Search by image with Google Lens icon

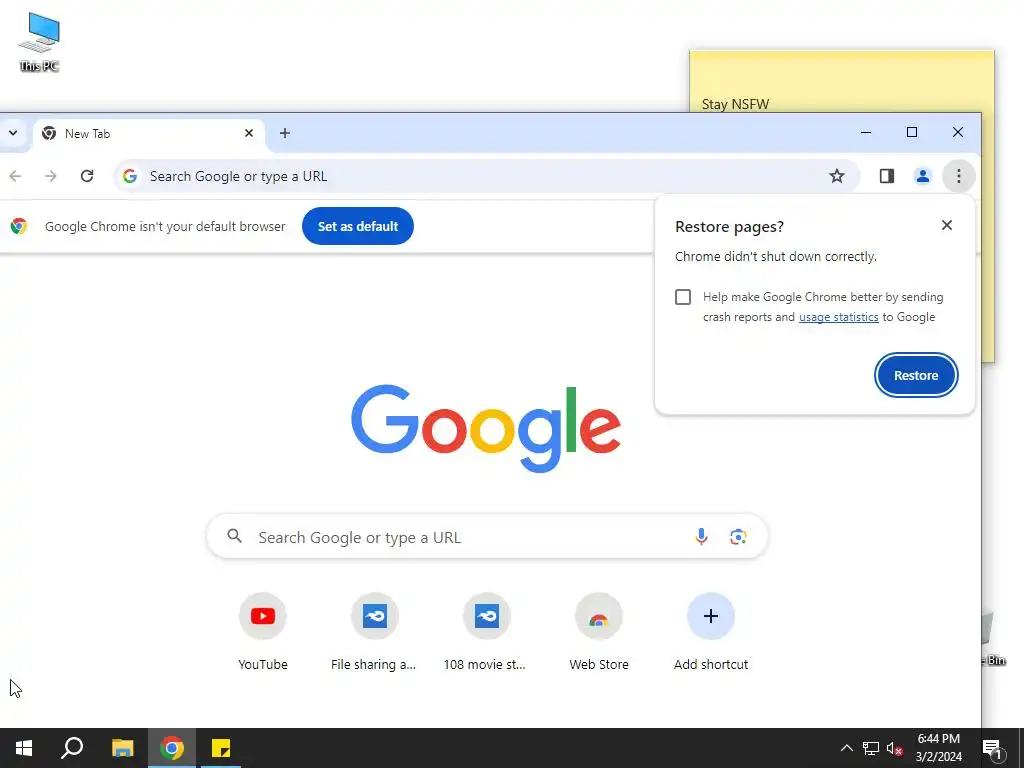pos(738,537)
